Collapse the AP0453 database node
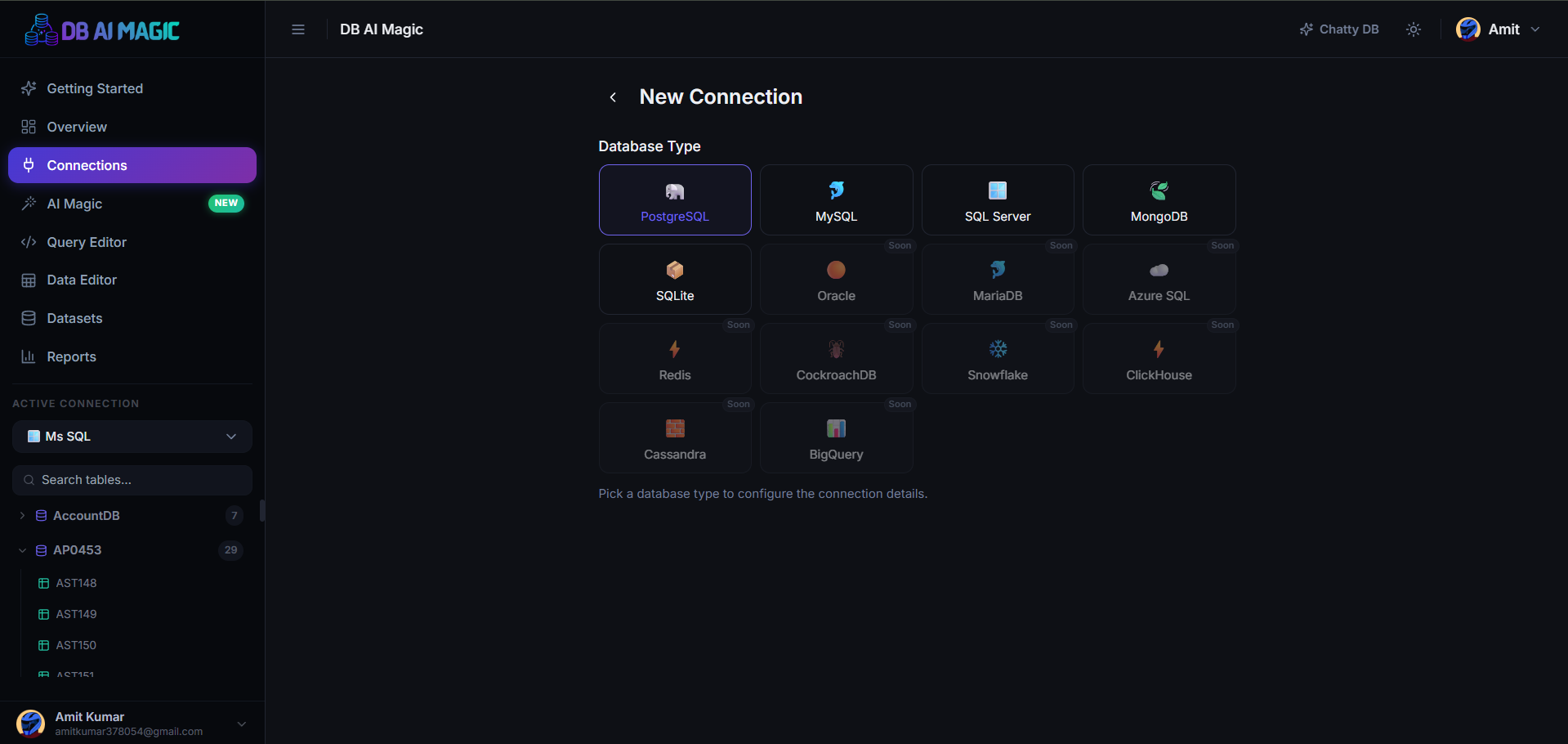The image size is (1568, 744). [x=22, y=550]
